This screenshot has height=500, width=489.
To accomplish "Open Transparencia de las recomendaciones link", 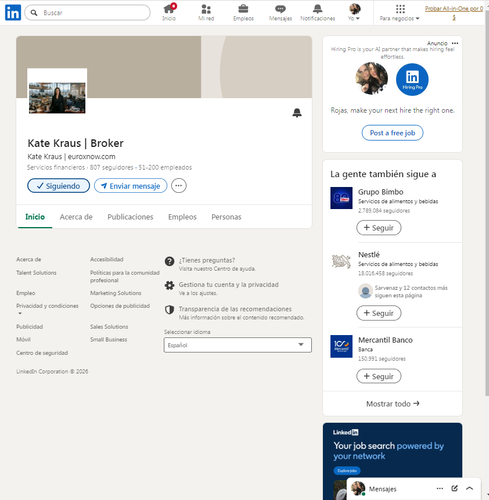I will coord(235,309).
